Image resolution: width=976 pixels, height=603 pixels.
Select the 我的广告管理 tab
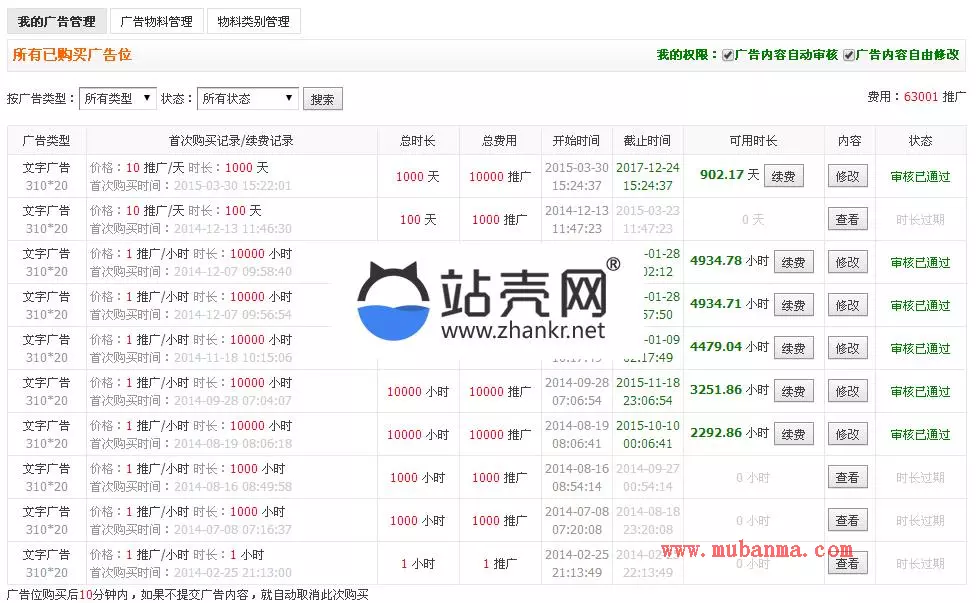tap(56, 21)
